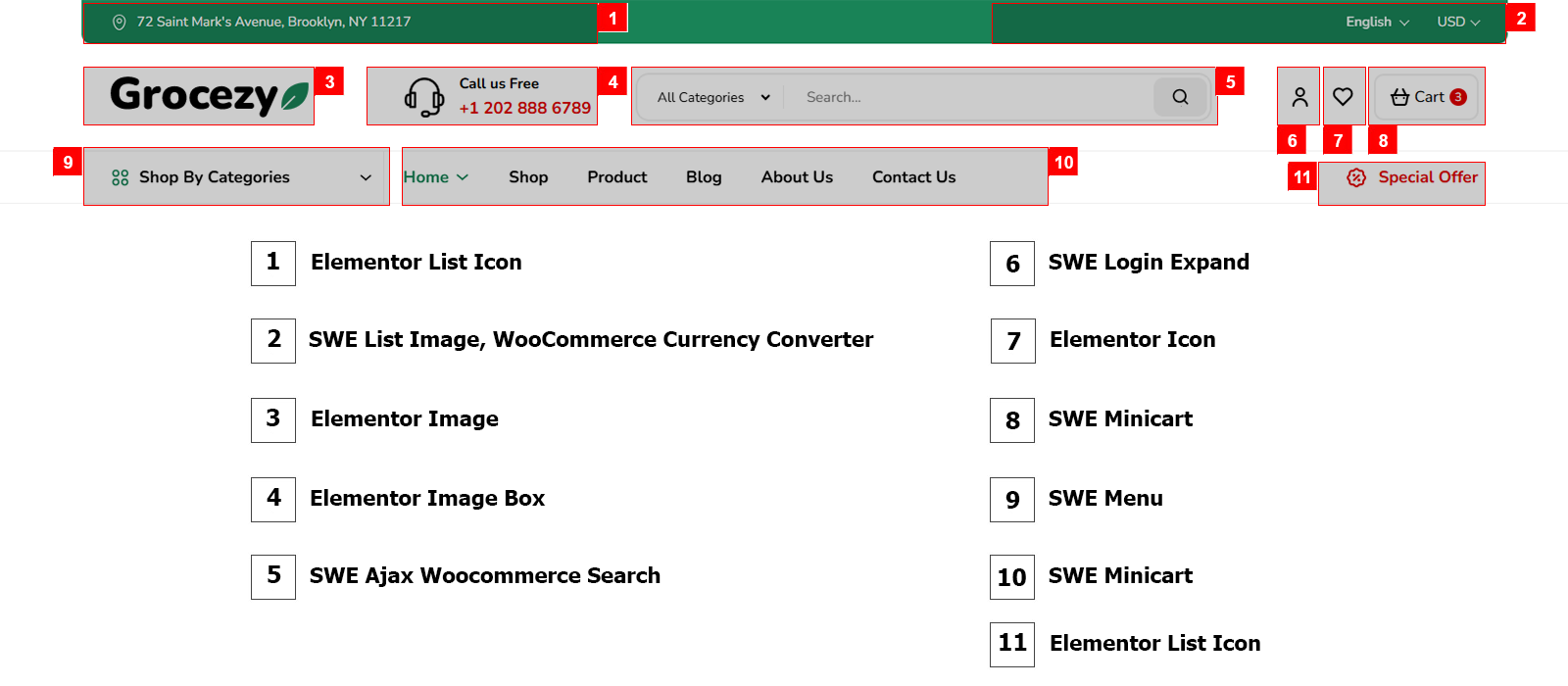Expand the Shop By Categories menu
The height and width of the screenshot is (686, 1568).
(x=366, y=177)
